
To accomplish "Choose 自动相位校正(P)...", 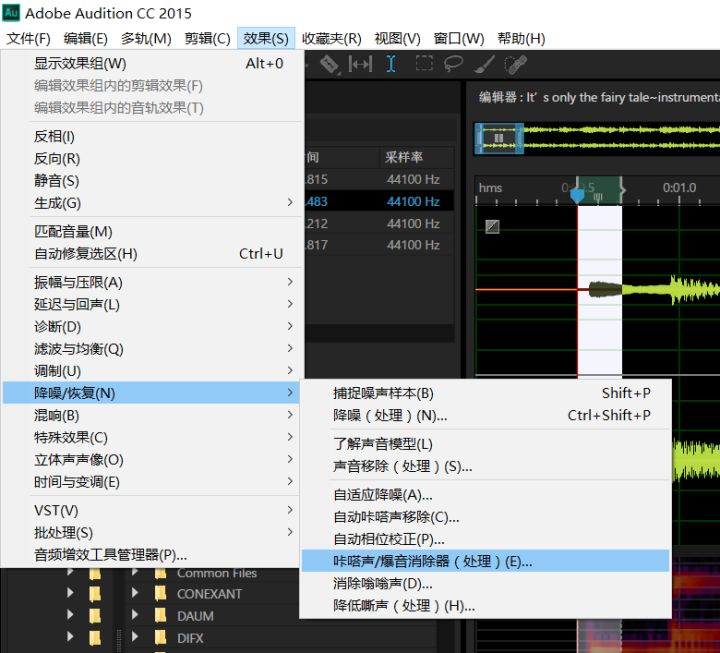I will pos(485,539).
